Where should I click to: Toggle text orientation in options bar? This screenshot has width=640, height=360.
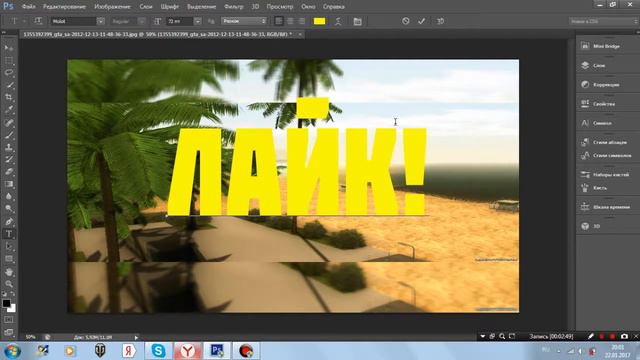[38, 21]
